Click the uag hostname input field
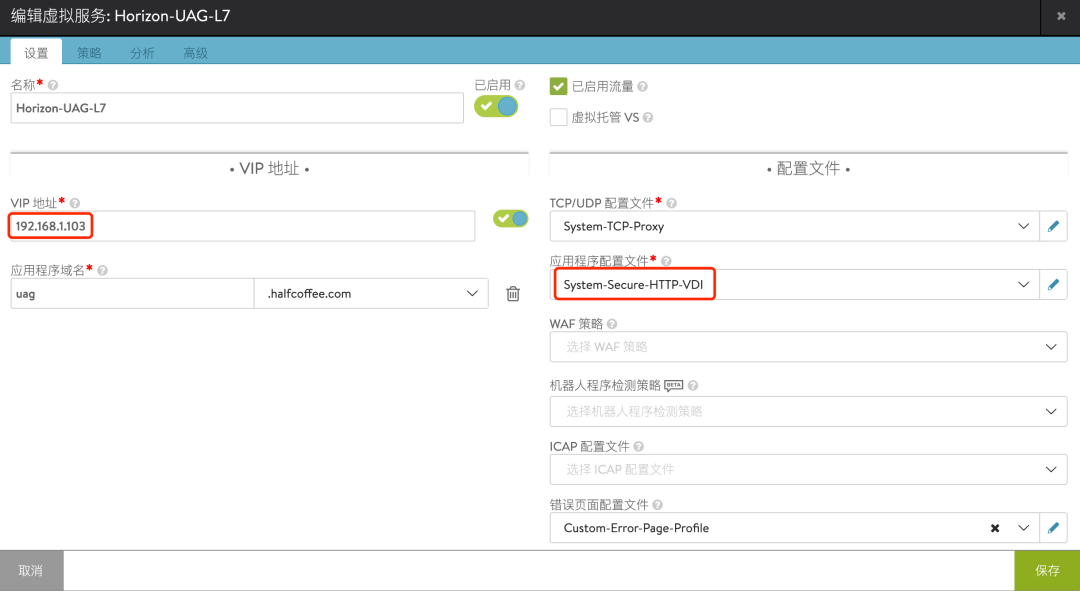This screenshot has height=591, width=1080. click(x=132, y=293)
